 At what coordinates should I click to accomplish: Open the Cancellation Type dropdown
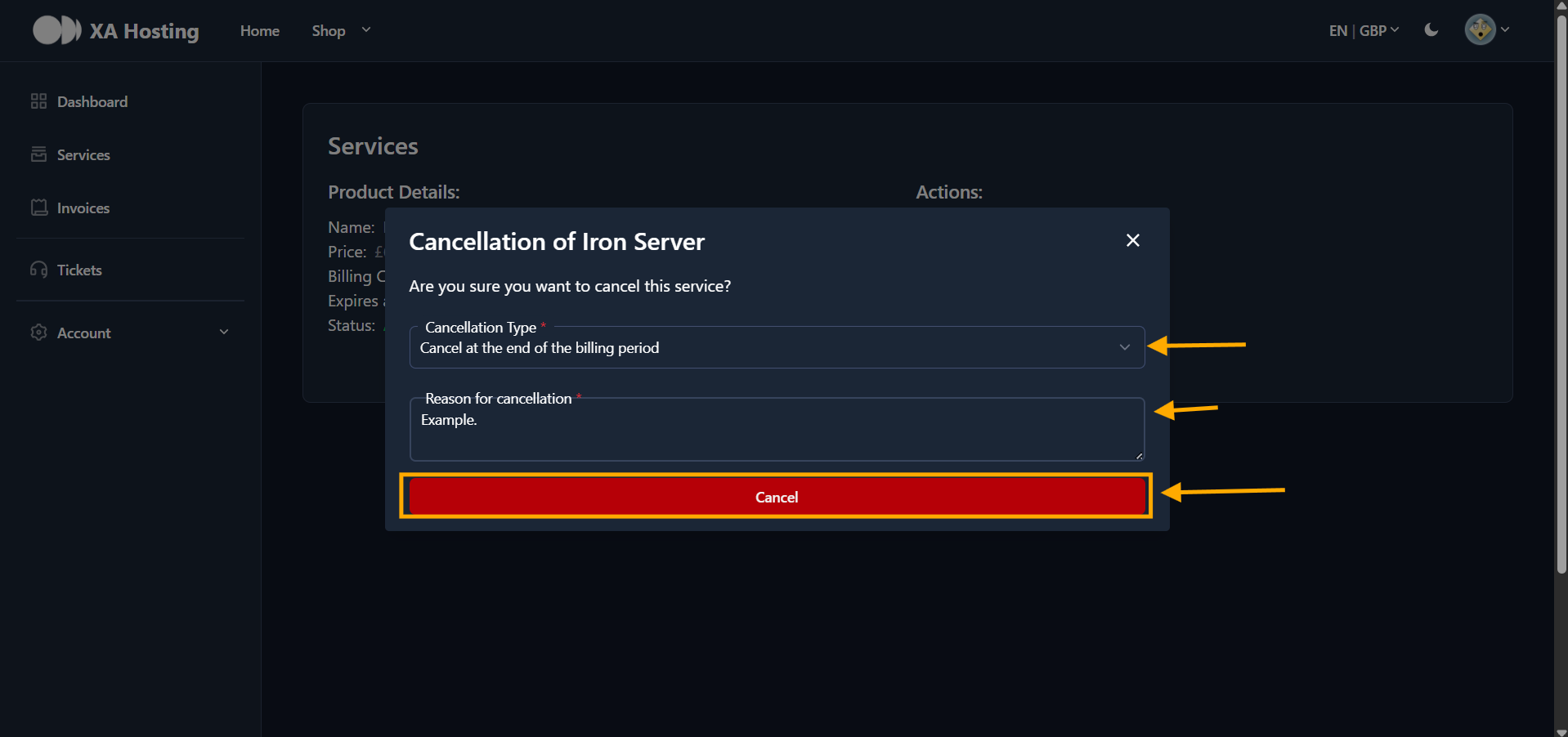[x=777, y=347]
